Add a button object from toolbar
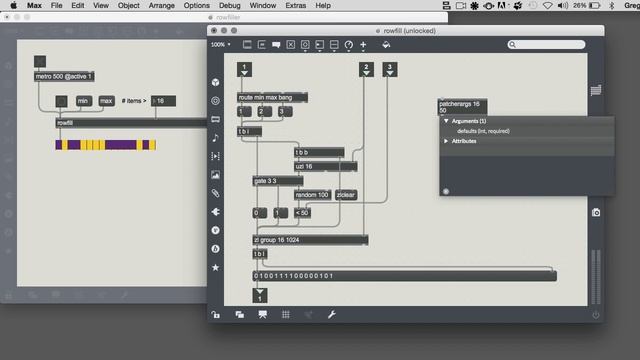This screenshot has height=360, width=640. [305, 44]
